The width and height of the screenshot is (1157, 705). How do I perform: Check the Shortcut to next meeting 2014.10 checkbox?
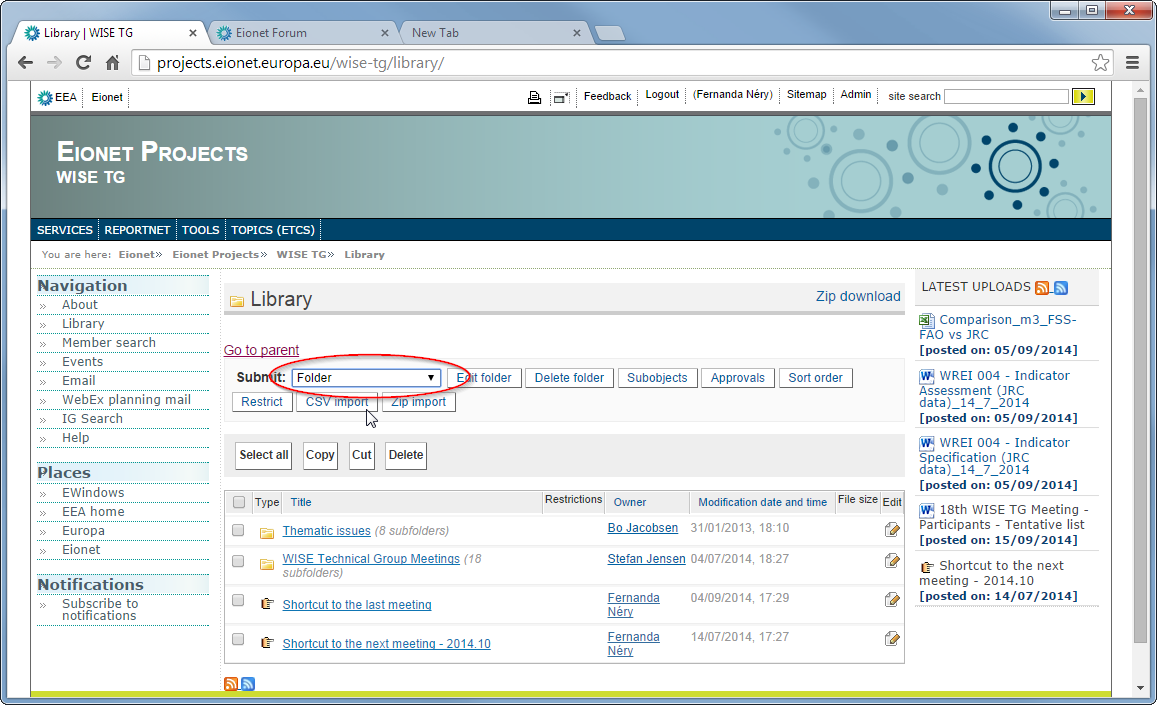click(x=238, y=639)
